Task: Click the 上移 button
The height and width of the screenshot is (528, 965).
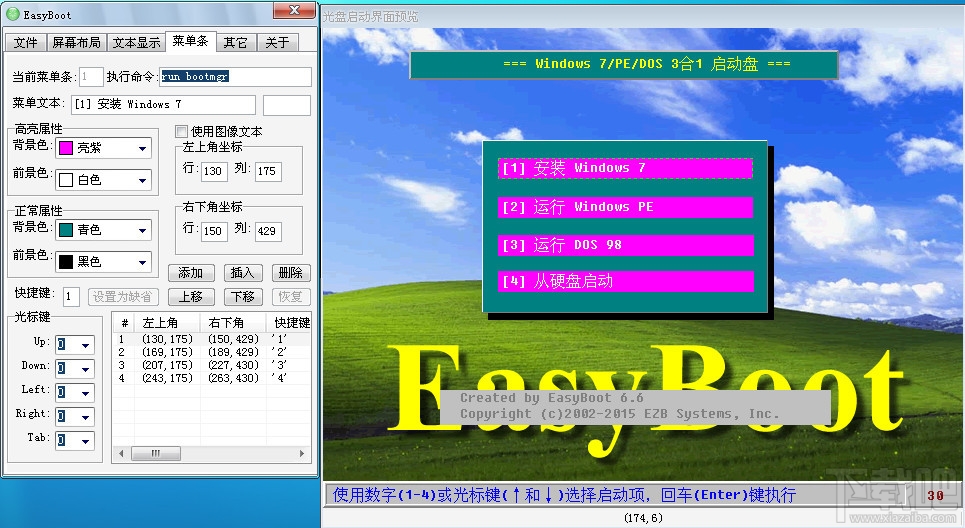Action: click(x=191, y=297)
